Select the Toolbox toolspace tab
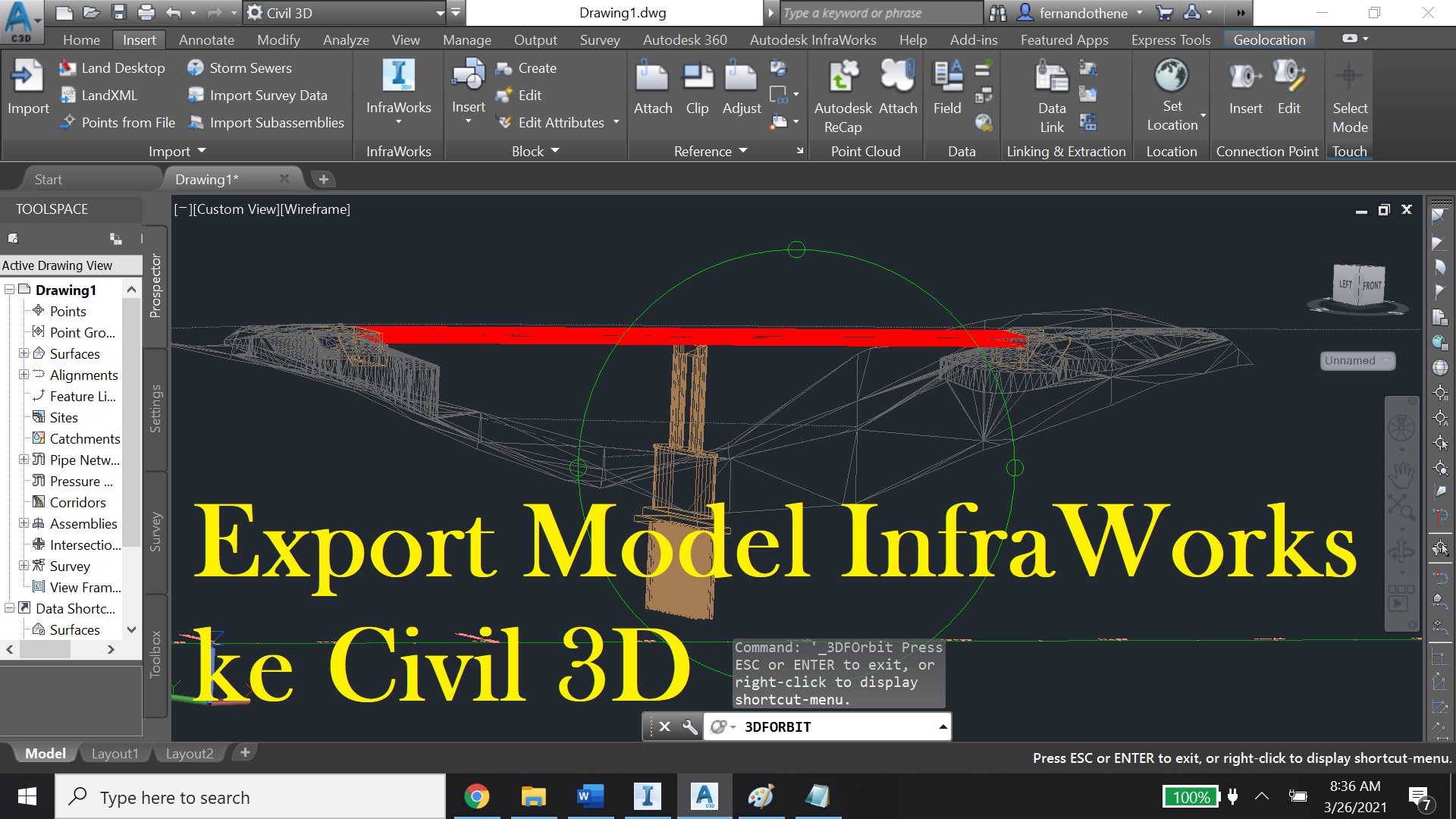Screen dimensions: 1456x819 tap(155, 654)
